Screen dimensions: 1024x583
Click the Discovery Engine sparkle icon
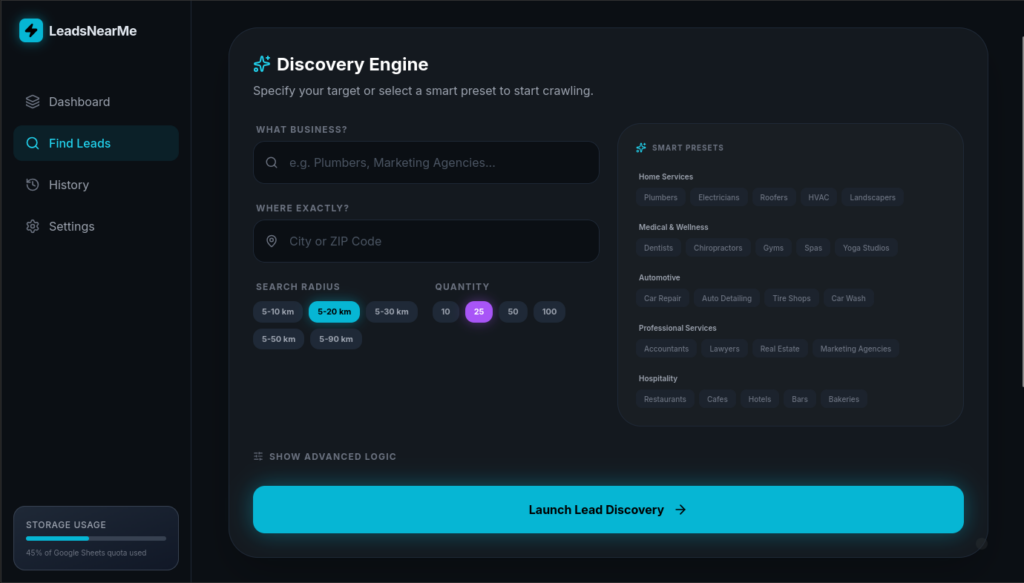(262, 64)
